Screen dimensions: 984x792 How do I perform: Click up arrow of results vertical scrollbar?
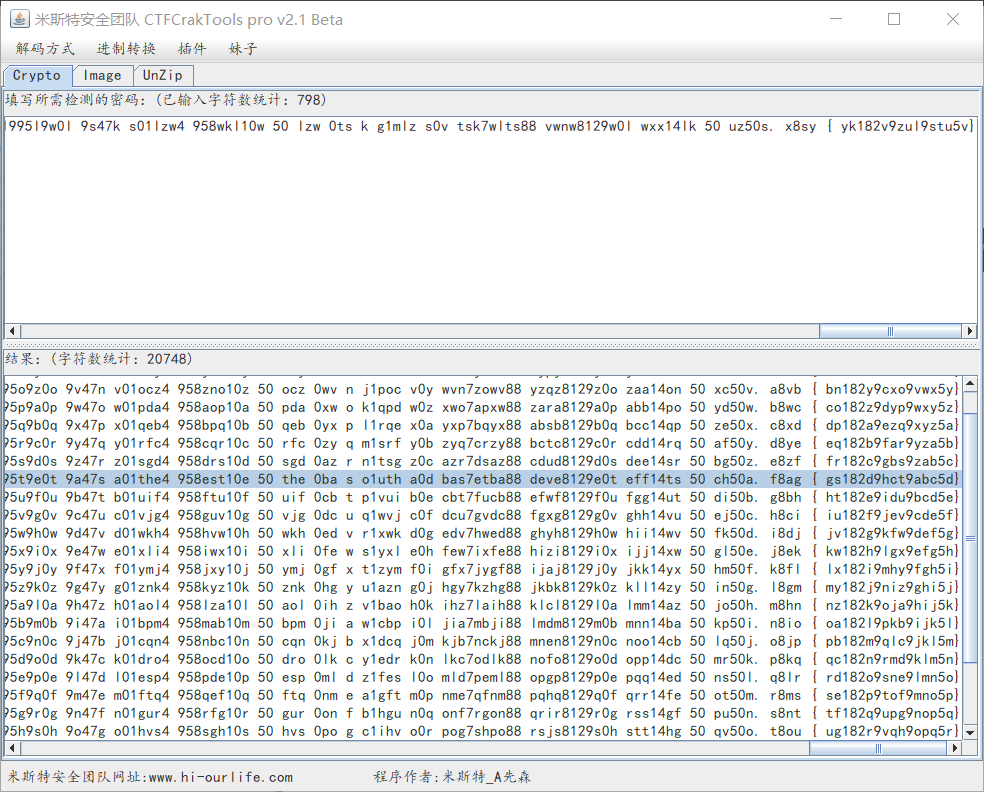pyautogui.click(x=970, y=383)
